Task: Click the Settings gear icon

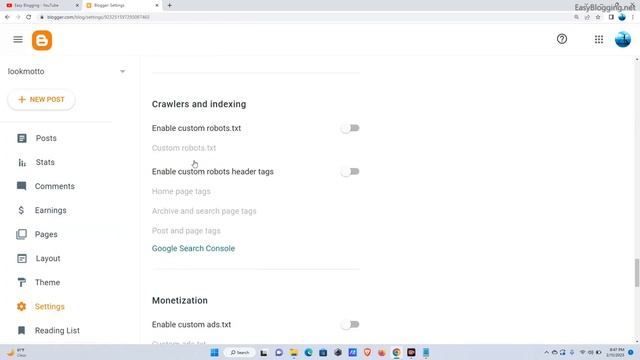Action: click(22, 307)
